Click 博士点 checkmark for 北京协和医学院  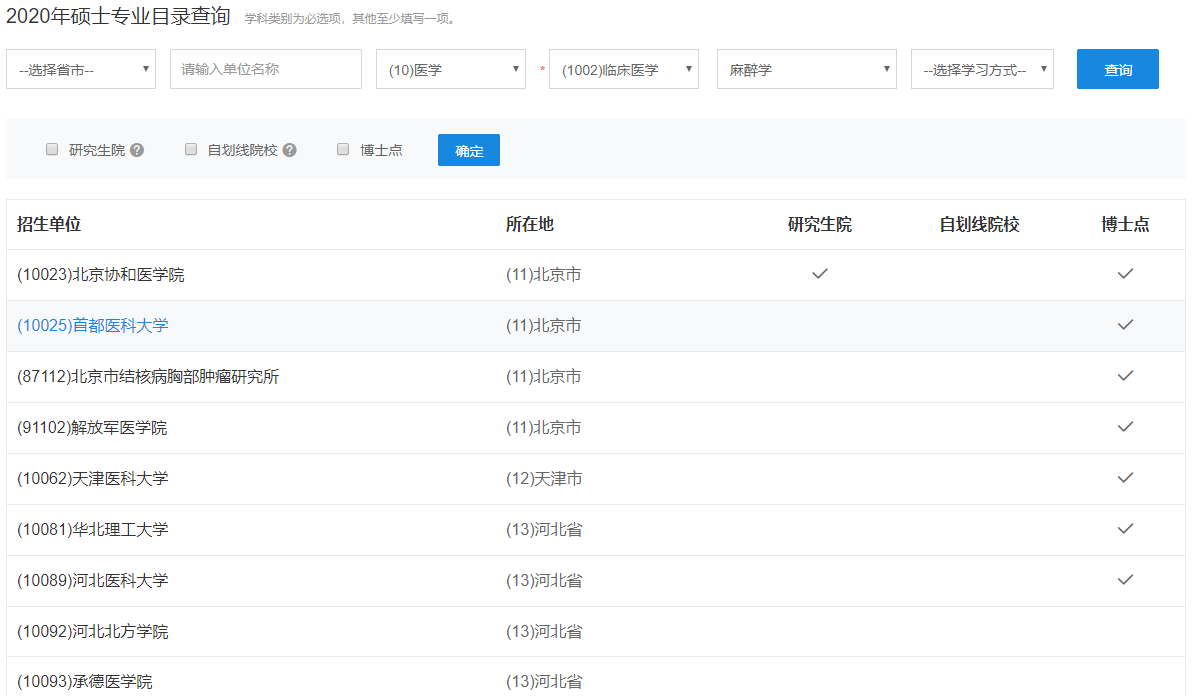(1125, 274)
